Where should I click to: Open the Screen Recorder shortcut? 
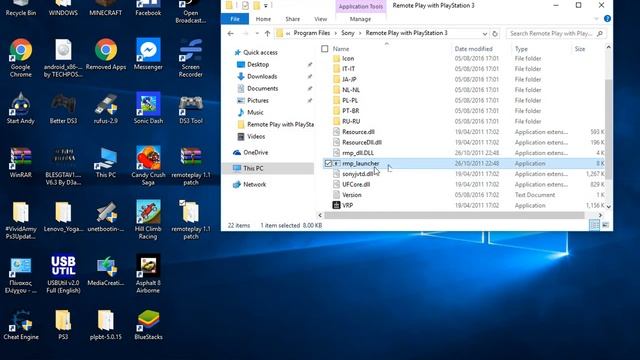(191, 58)
